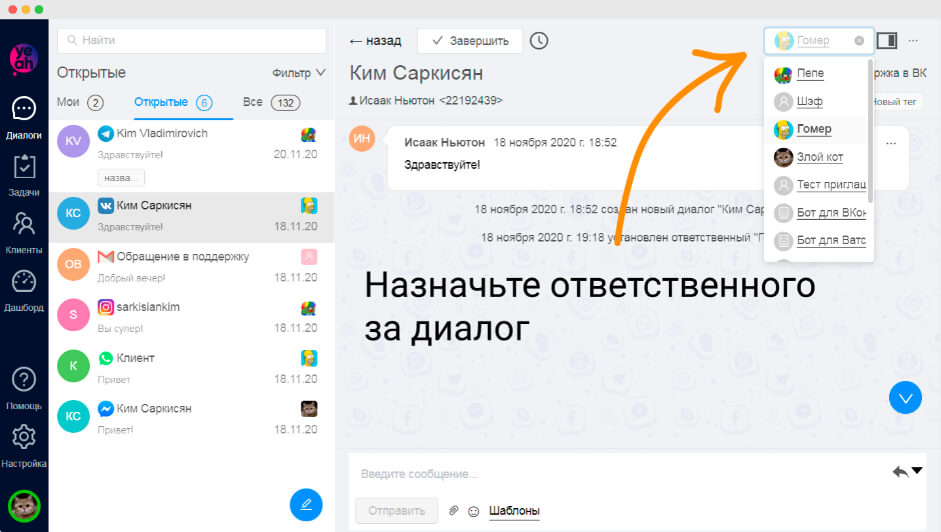
Task: Click the clock snooze icon
Action: click(x=539, y=41)
